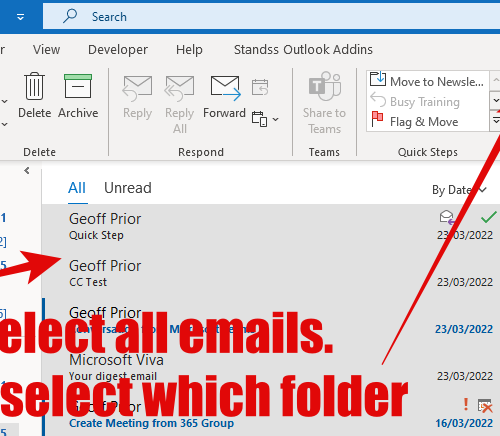This screenshot has width=500, height=436.
Task: Click the green checkmark on Quick Step email
Action: point(488,217)
